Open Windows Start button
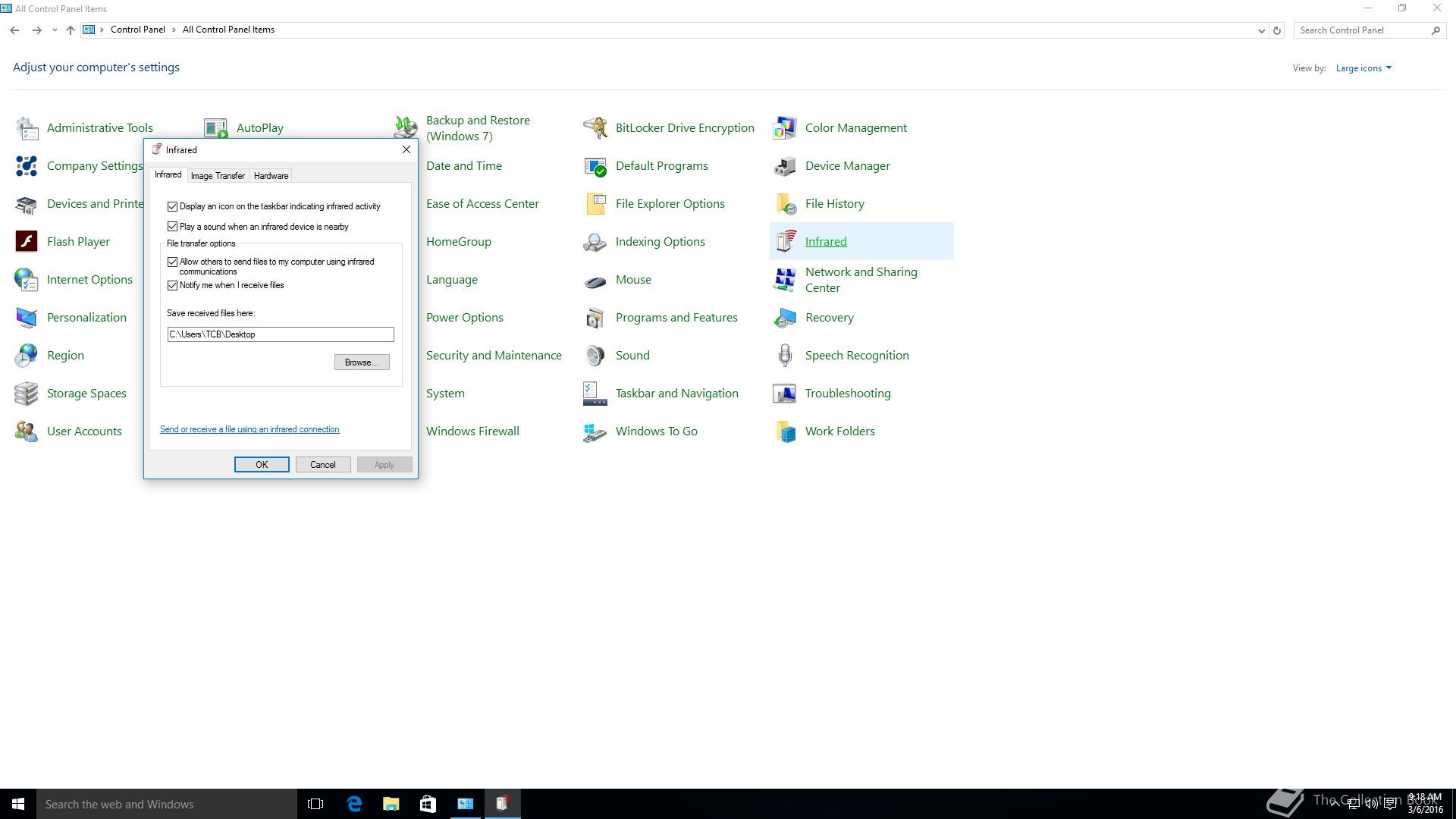The height and width of the screenshot is (819, 1456). point(18,804)
